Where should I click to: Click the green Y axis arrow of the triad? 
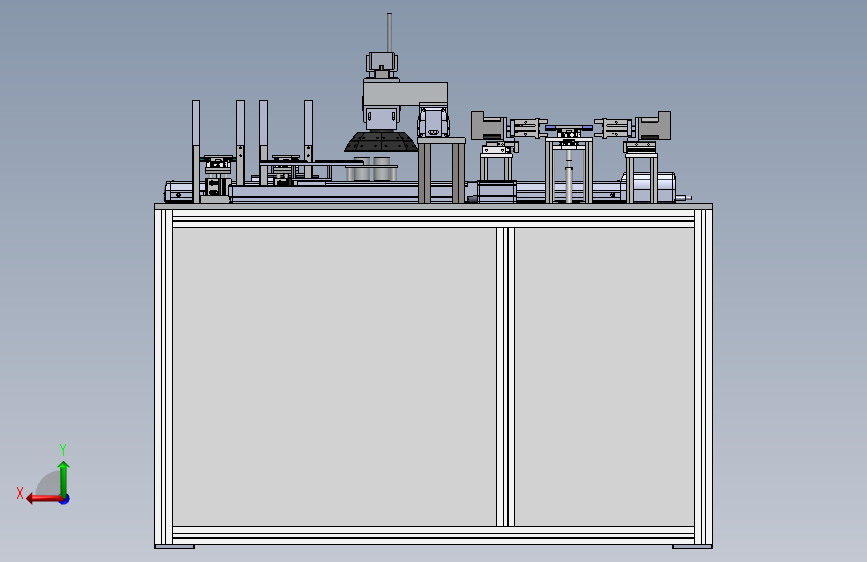[x=64, y=478]
